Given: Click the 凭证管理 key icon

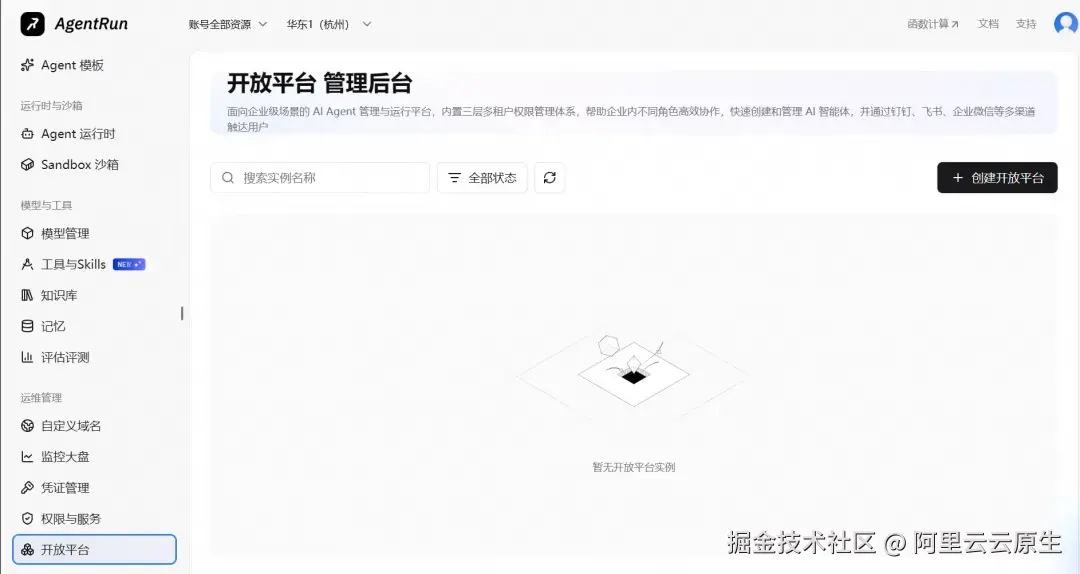Looking at the screenshot, I should (27, 488).
